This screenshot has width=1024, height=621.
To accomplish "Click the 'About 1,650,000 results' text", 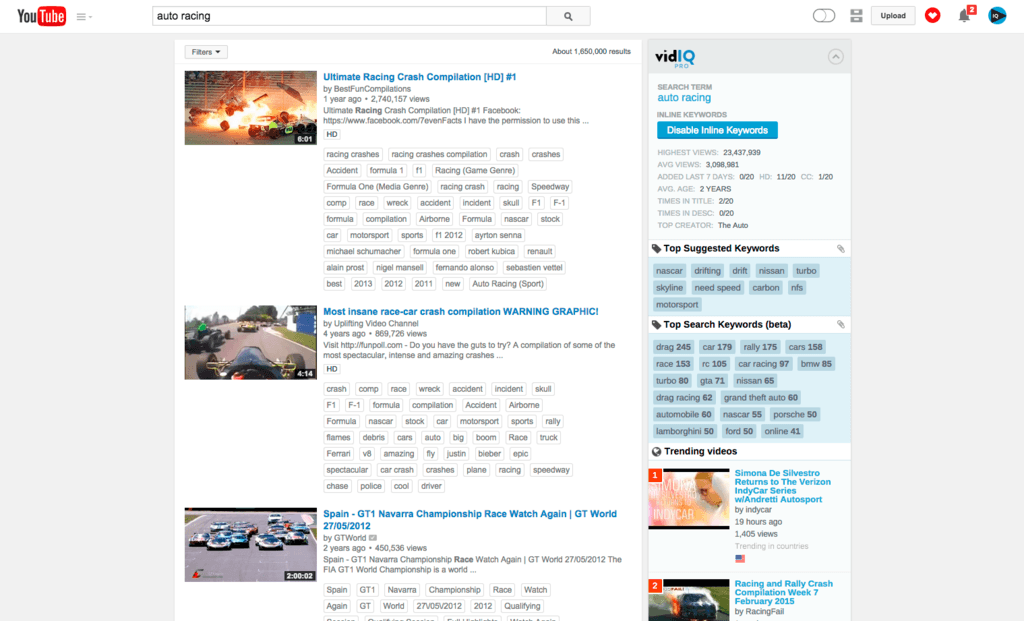I will click(591, 52).
